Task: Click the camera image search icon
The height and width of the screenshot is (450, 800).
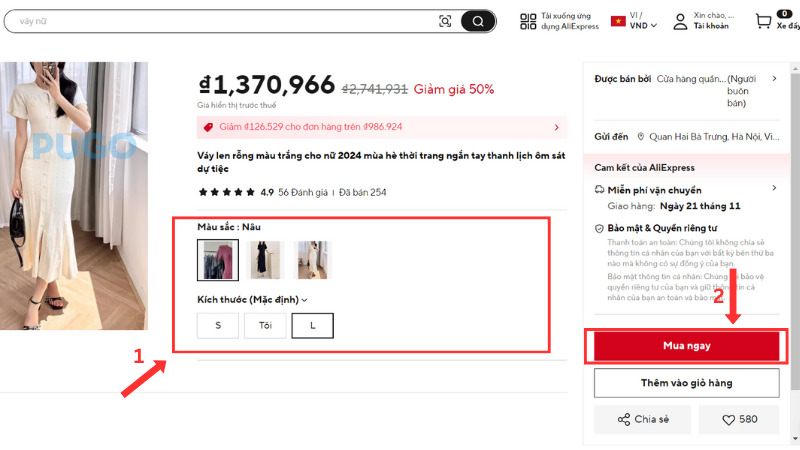Action: (445, 21)
